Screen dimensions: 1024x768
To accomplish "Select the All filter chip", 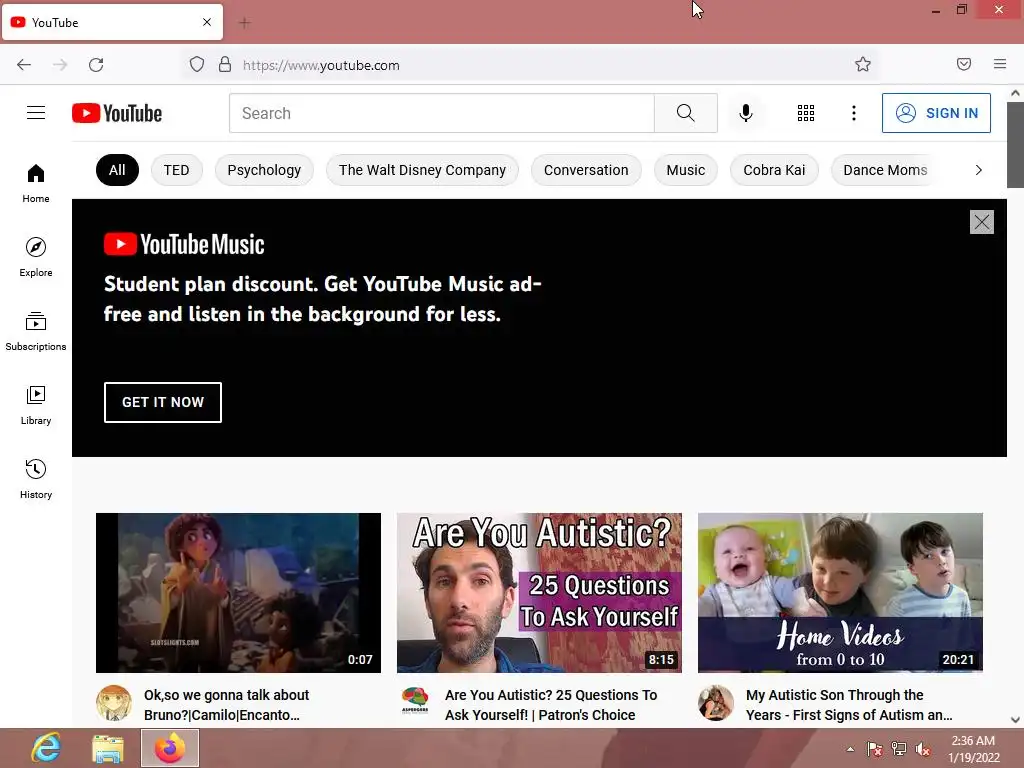I will 118,170.
